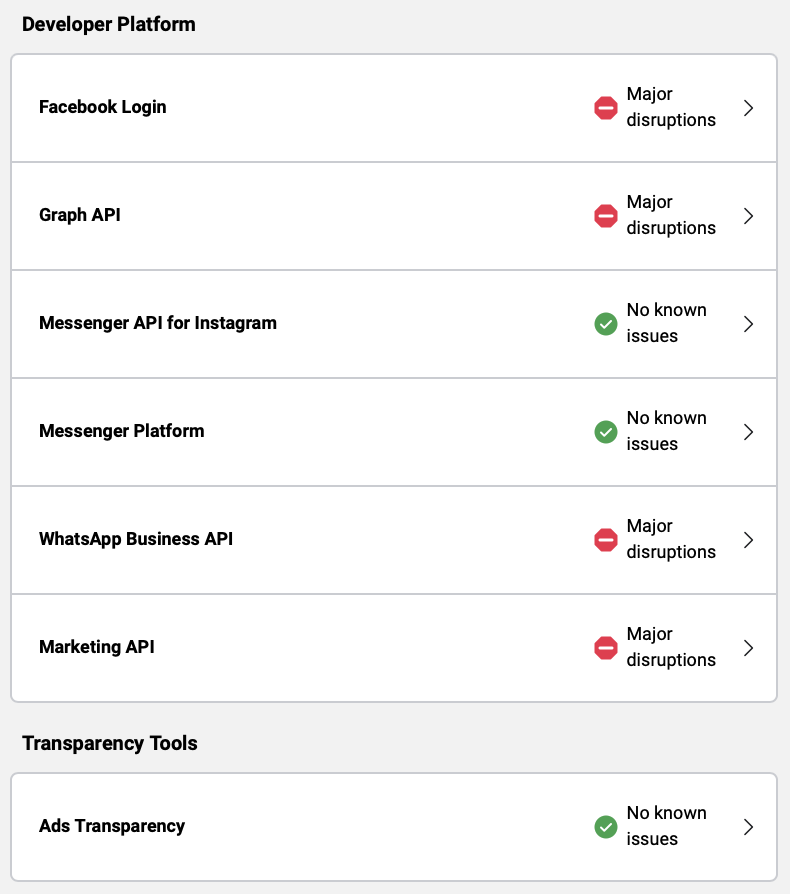Click Facebook Login red disruption icon

605,108
